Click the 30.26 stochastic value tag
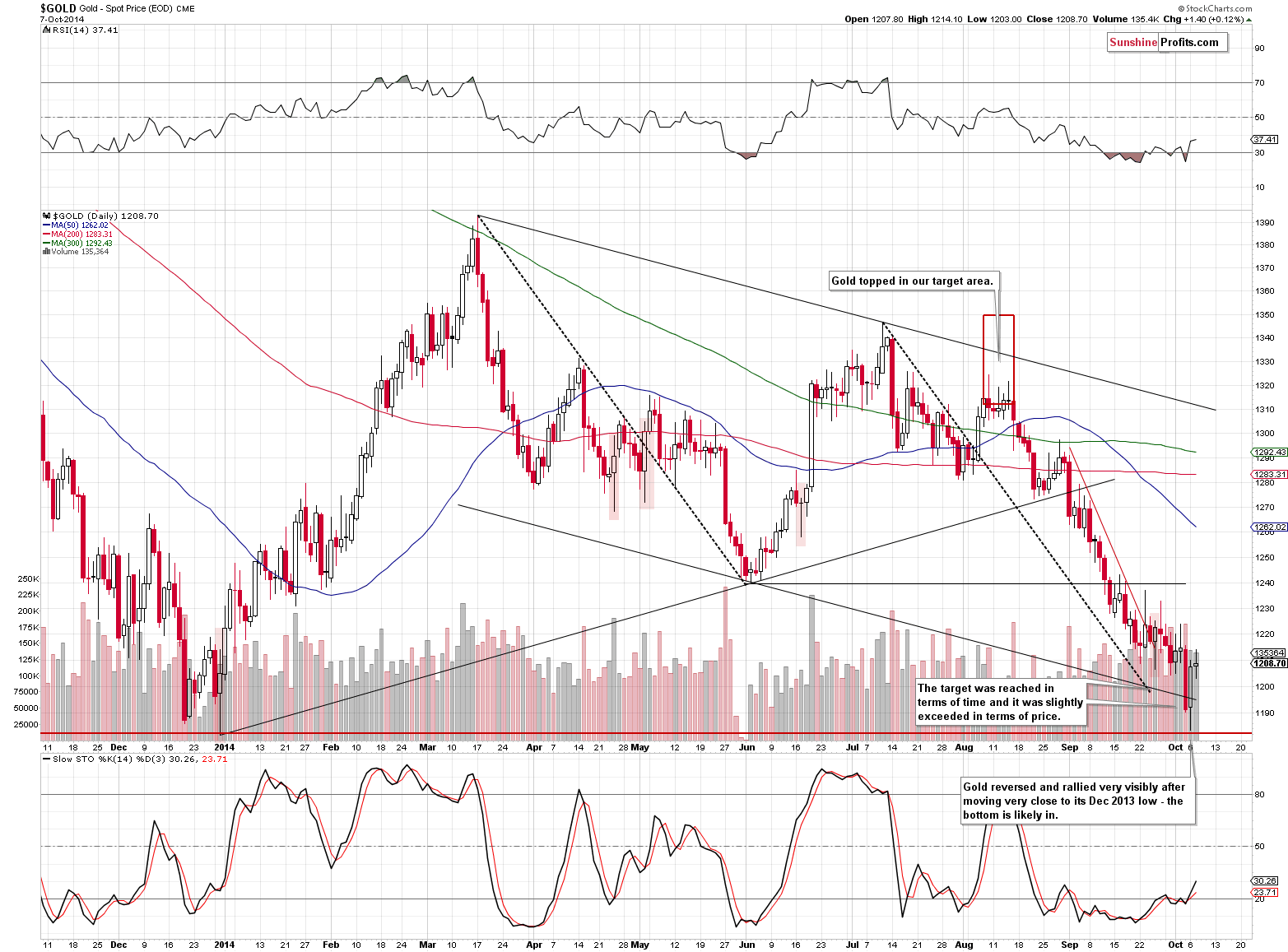Viewport: 1288px width, 952px height. [x=1265, y=880]
